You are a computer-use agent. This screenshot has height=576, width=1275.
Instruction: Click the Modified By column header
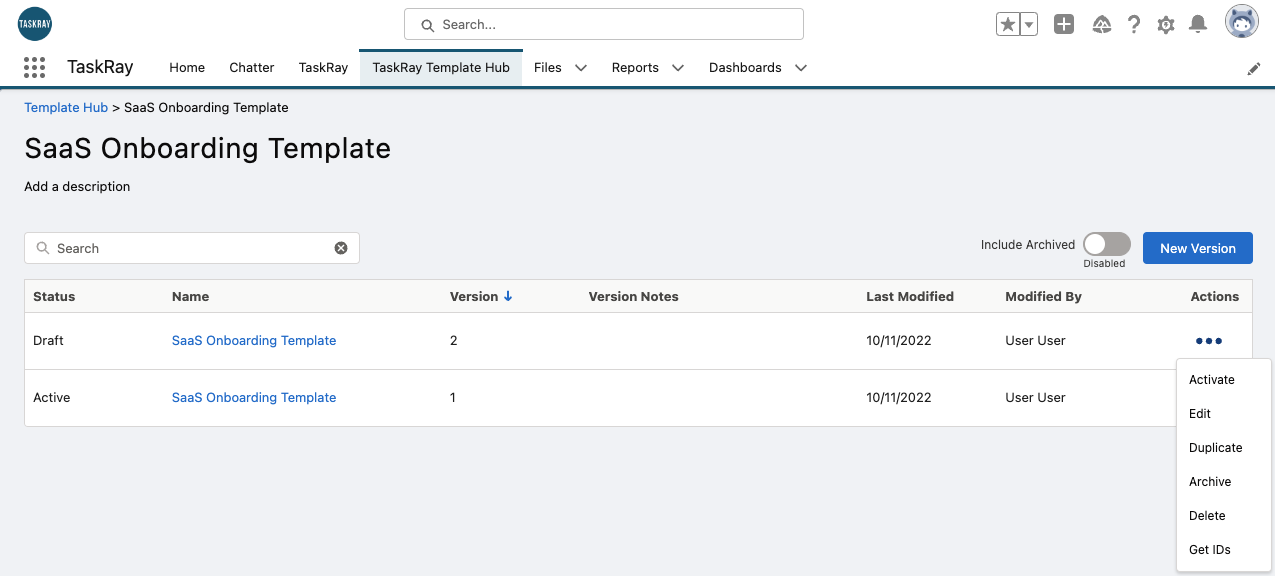(1043, 296)
